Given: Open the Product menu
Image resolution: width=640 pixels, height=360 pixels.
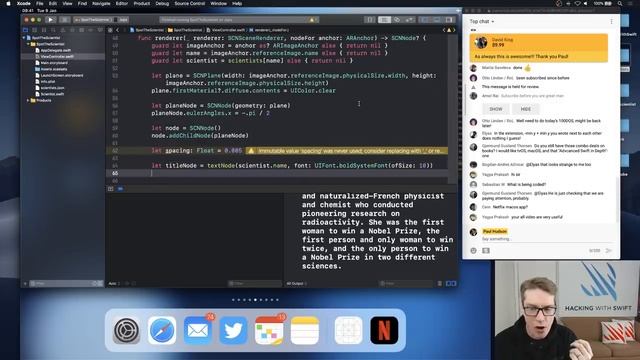Looking at the screenshot, I should (142, 3).
